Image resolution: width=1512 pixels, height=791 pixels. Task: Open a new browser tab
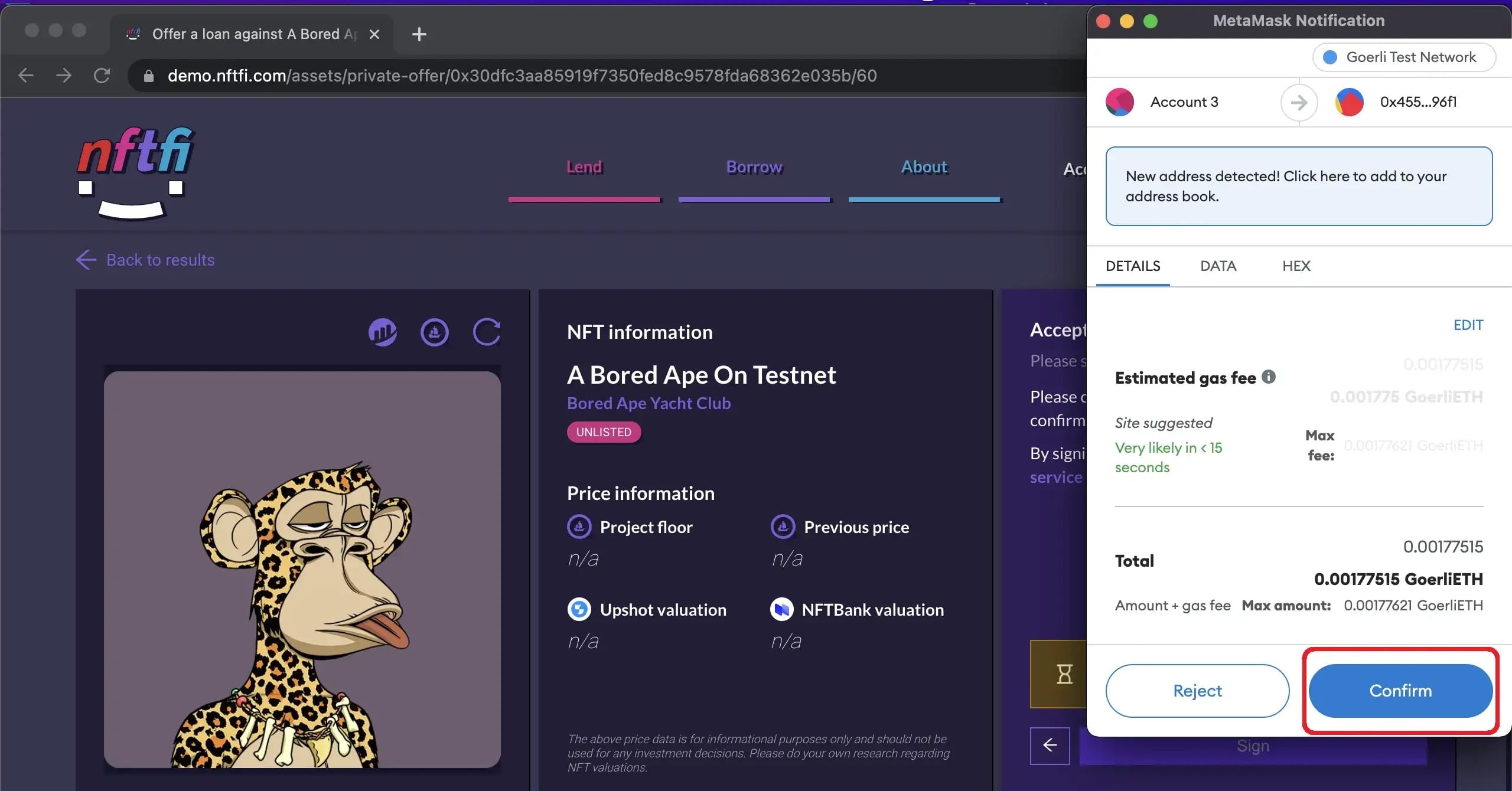[x=419, y=34]
